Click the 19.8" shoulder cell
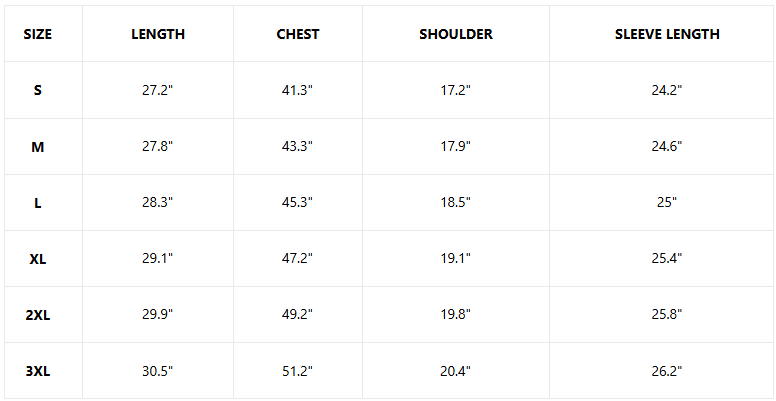This screenshot has height=401, width=776. [456, 314]
